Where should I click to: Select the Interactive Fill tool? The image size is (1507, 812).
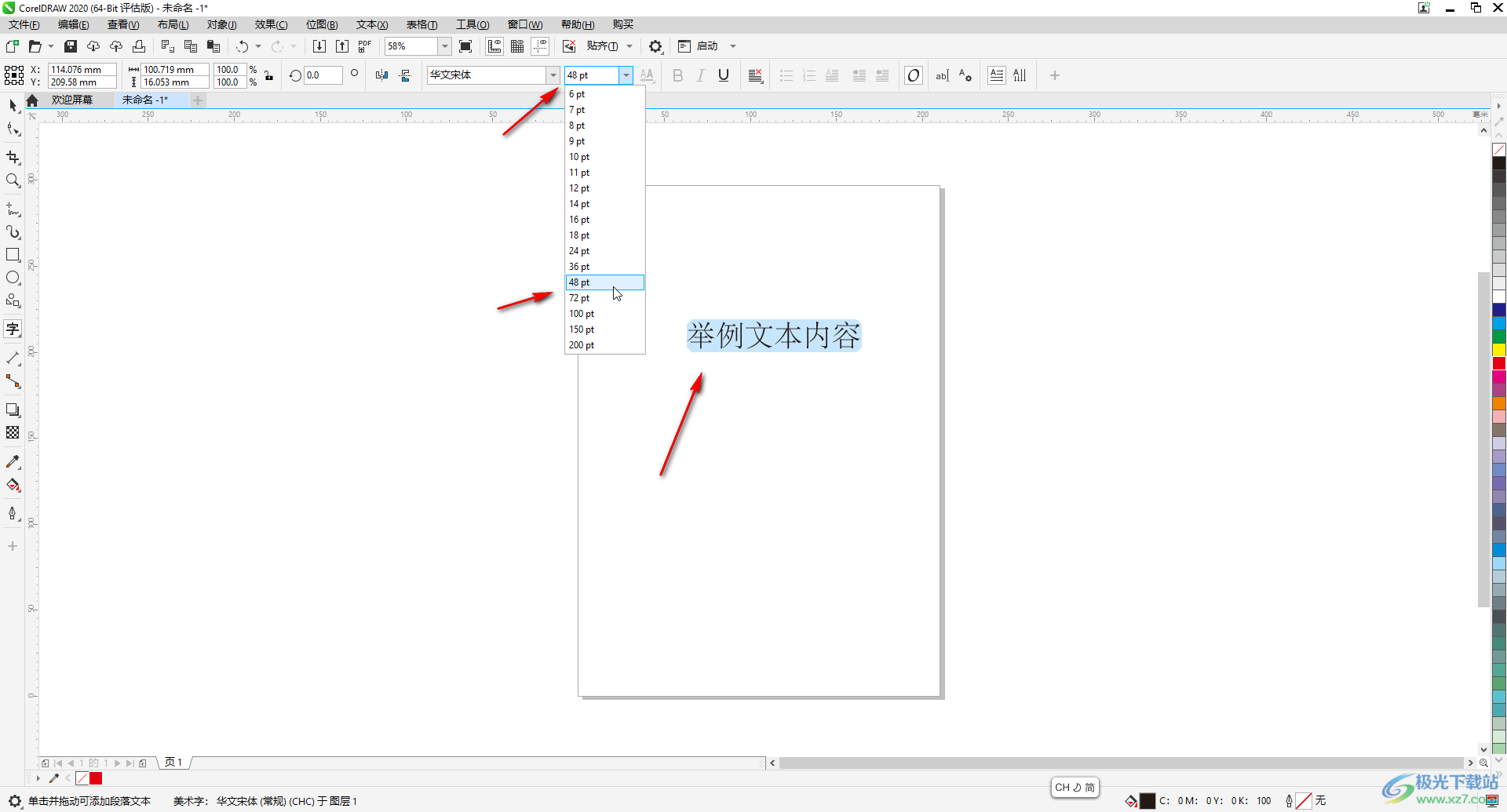(13, 485)
